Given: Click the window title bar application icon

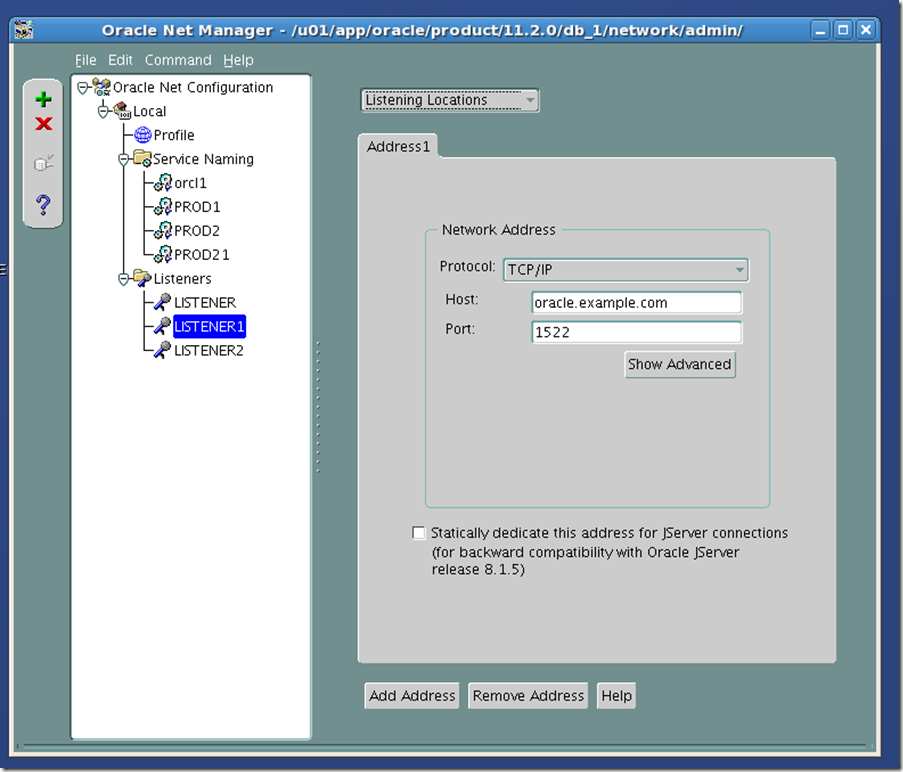Looking at the screenshot, I should (x=24, y=29).
